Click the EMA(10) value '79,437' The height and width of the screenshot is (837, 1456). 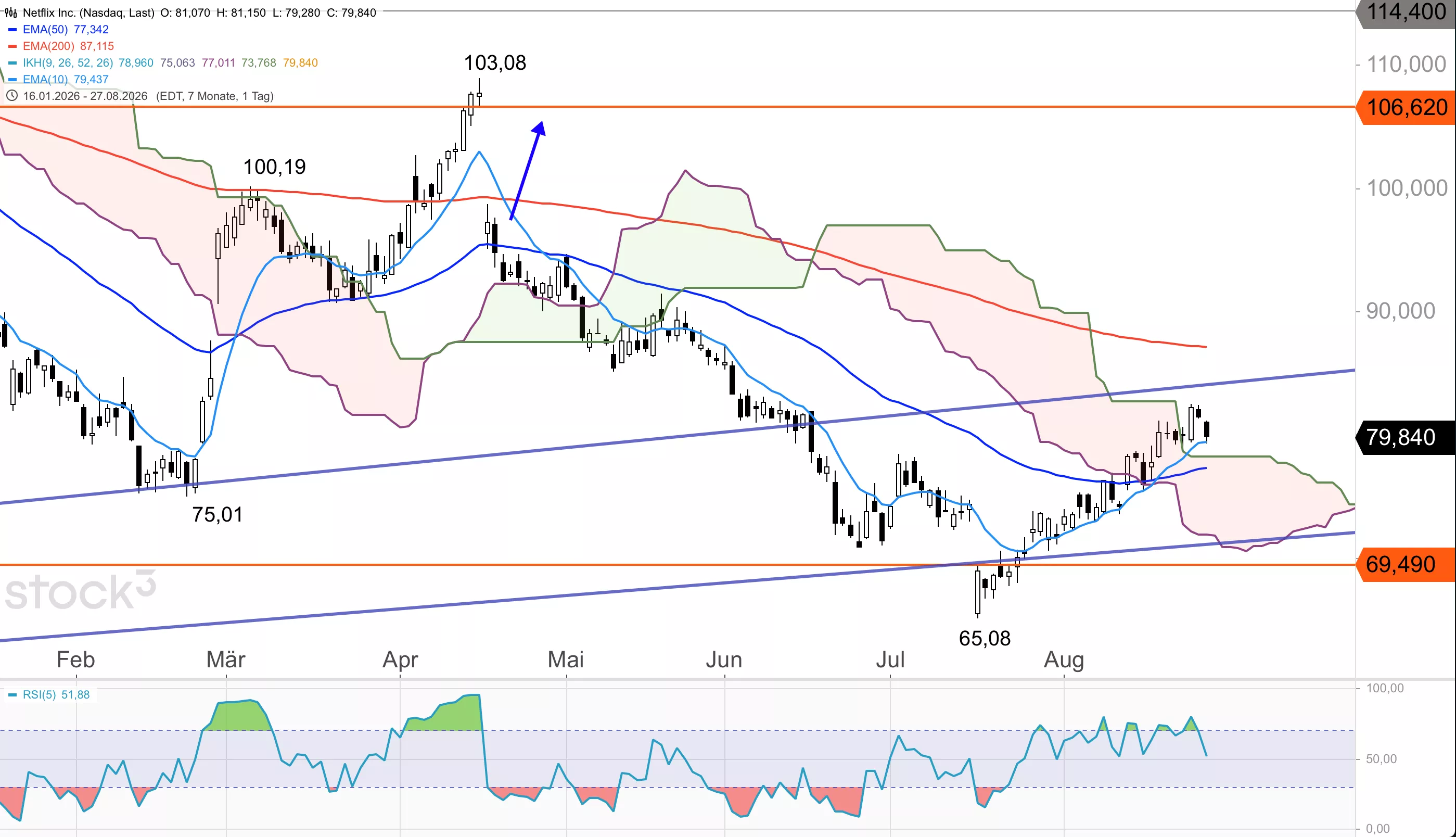92,79
